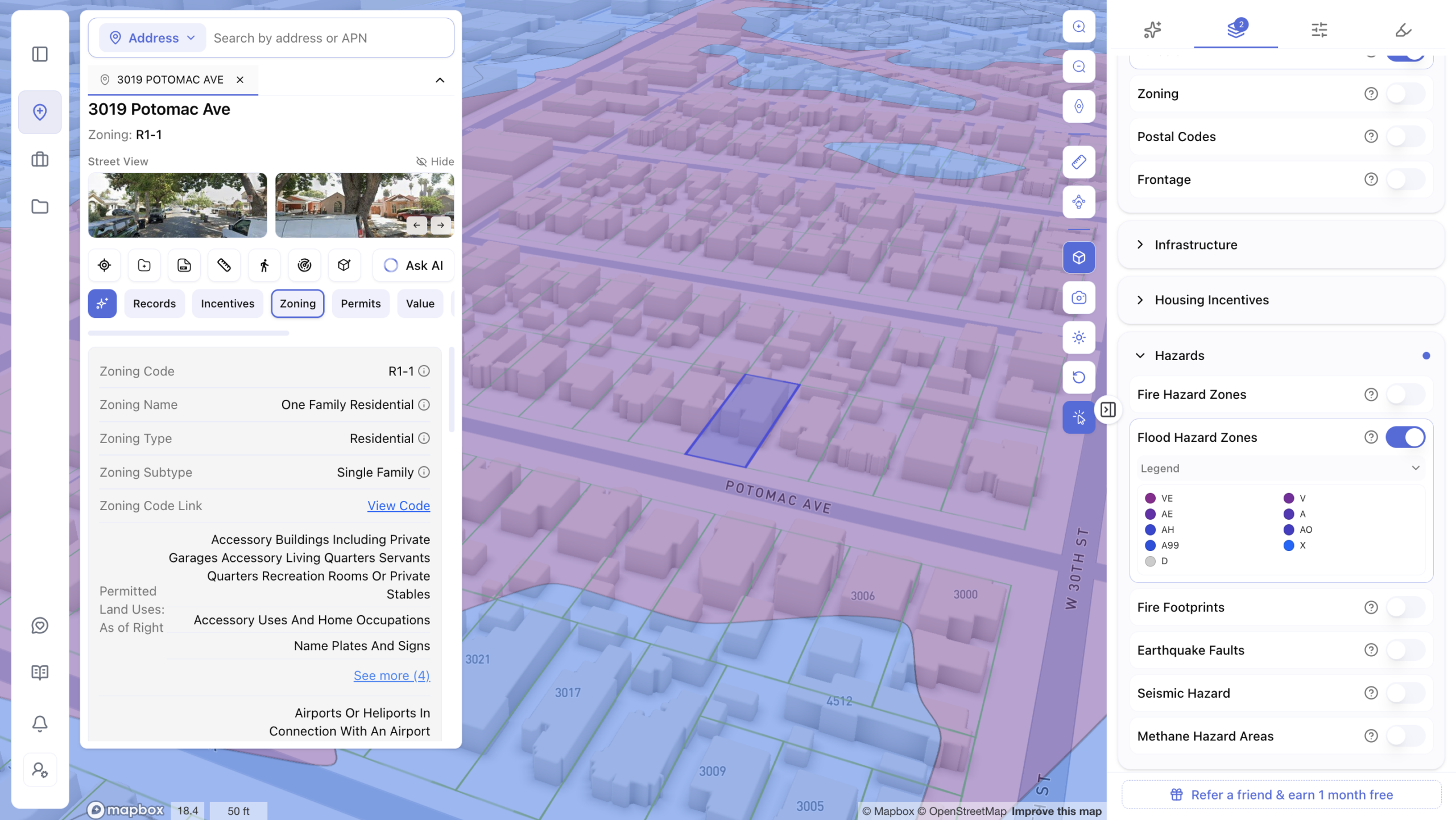Select the Zoning tab
Screen dimensions: 1456x820
pos(297,304)
